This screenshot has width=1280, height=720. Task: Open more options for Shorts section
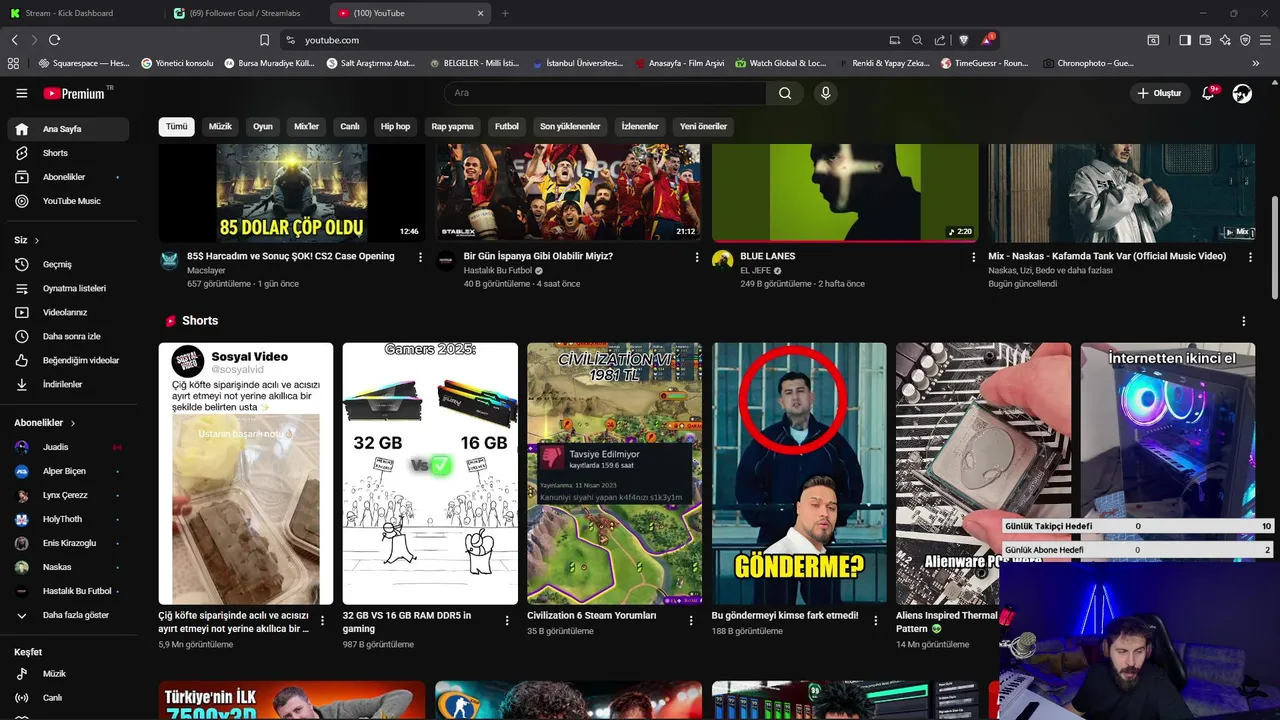tap(1244, 321)
